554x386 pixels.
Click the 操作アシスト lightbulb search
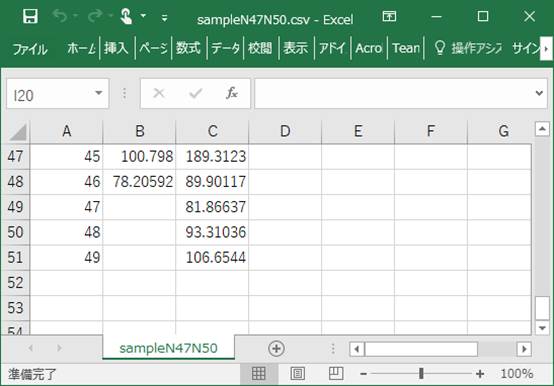pyautogui.click(x=467, y=48)
